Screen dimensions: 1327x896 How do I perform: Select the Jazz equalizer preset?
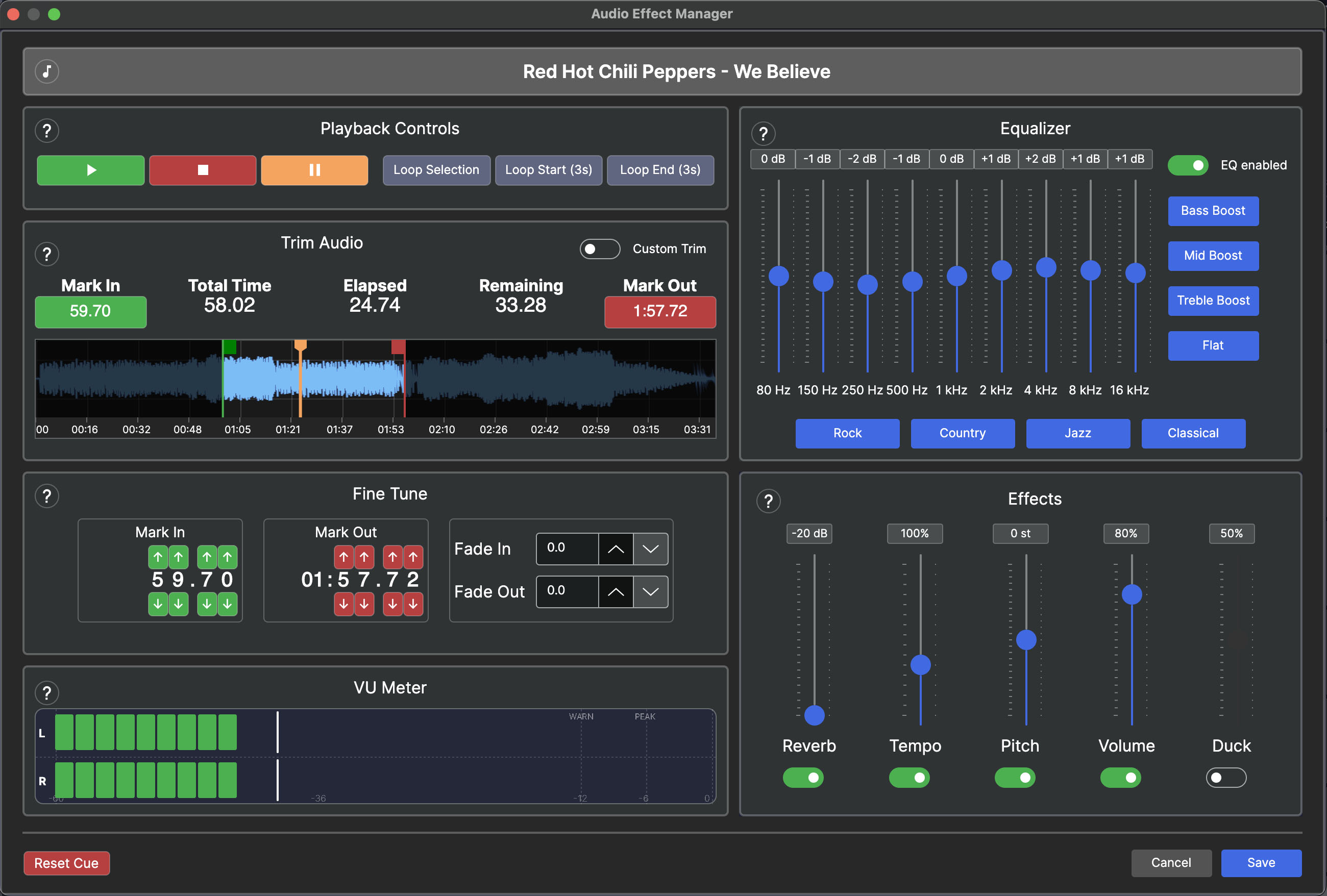pyautogui.click(x=1077, y=433)
